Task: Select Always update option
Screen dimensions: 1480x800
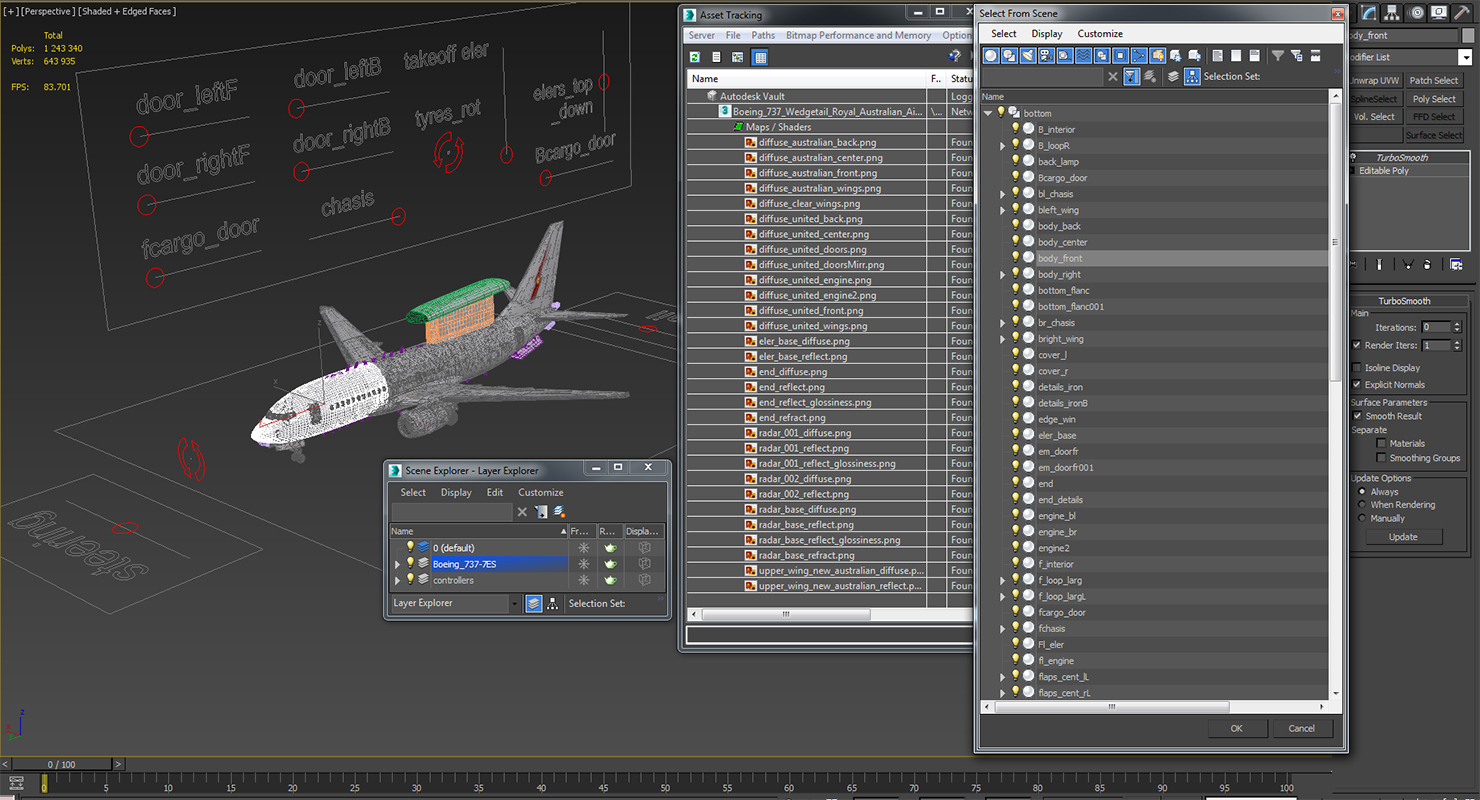Action: point(1361,492)
